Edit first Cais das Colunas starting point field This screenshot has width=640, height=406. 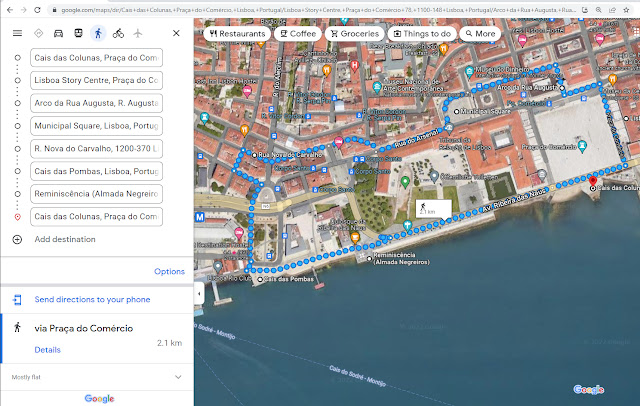click(96, 58)
